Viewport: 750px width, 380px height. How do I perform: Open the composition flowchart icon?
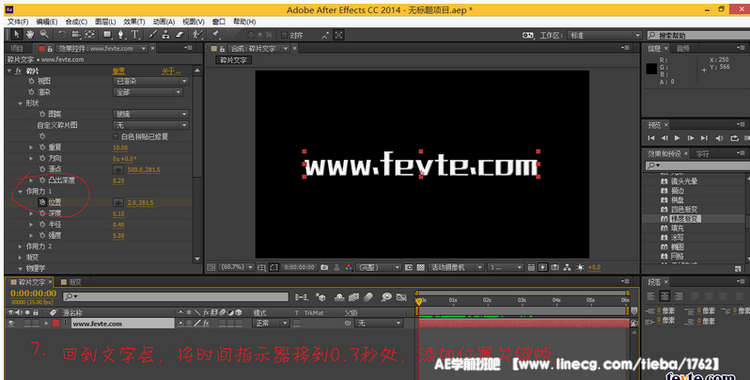(x=567, y=268)
